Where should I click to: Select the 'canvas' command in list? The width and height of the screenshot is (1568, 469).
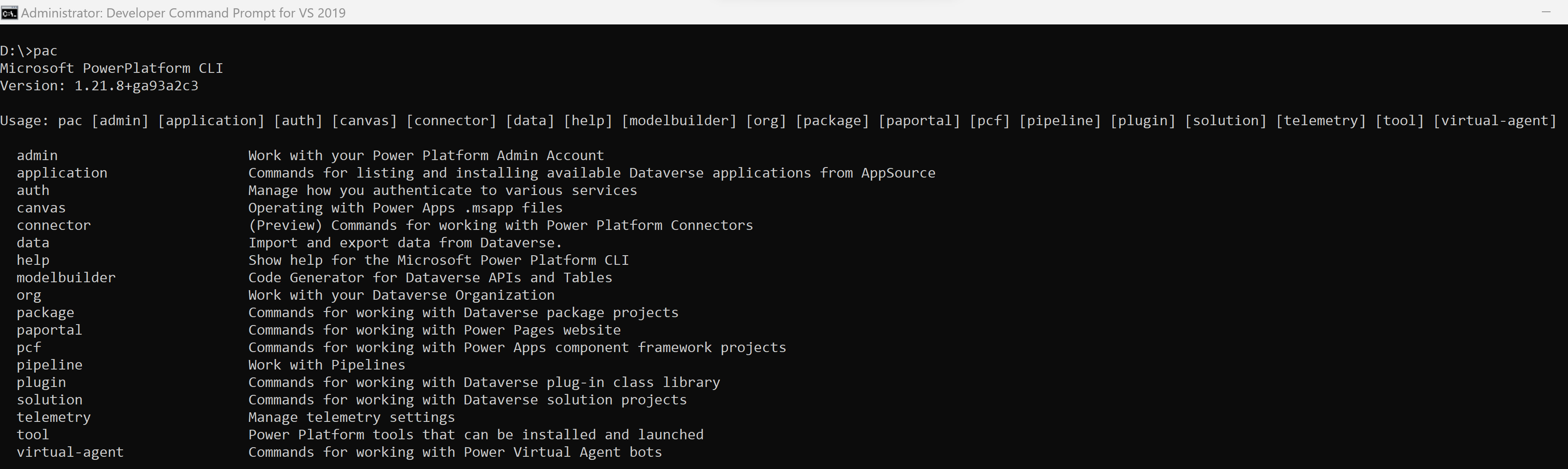click(x=41, y=208)
